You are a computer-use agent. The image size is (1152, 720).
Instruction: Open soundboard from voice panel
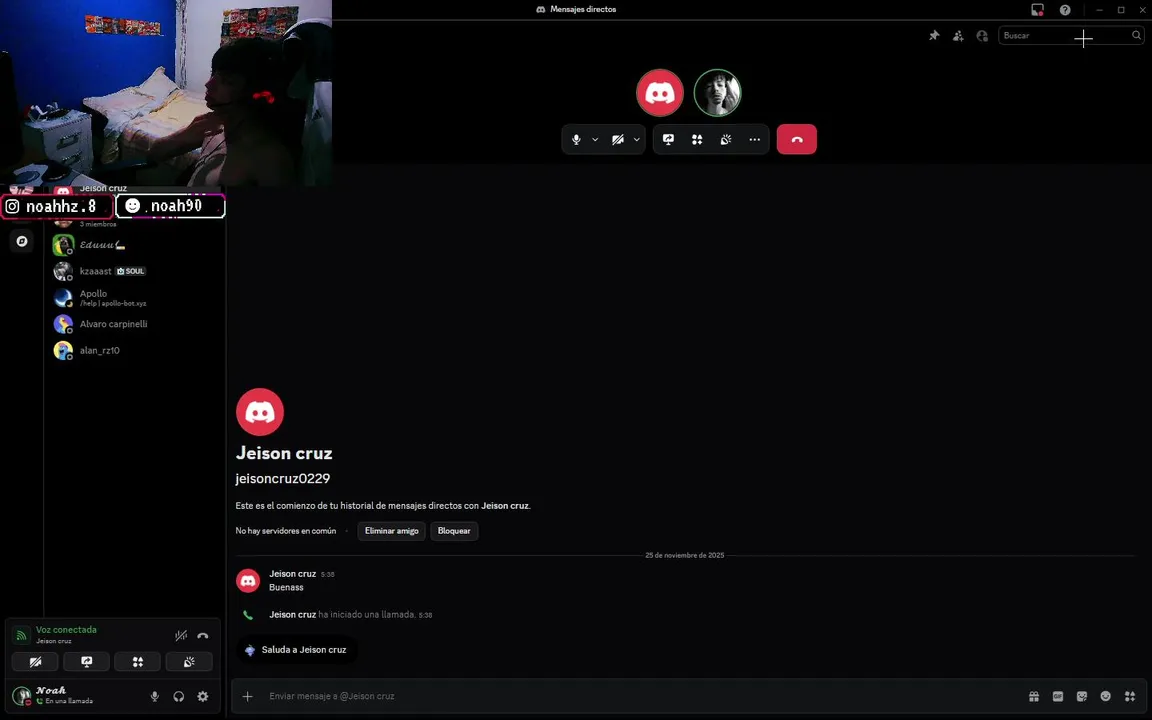point(189,662)
